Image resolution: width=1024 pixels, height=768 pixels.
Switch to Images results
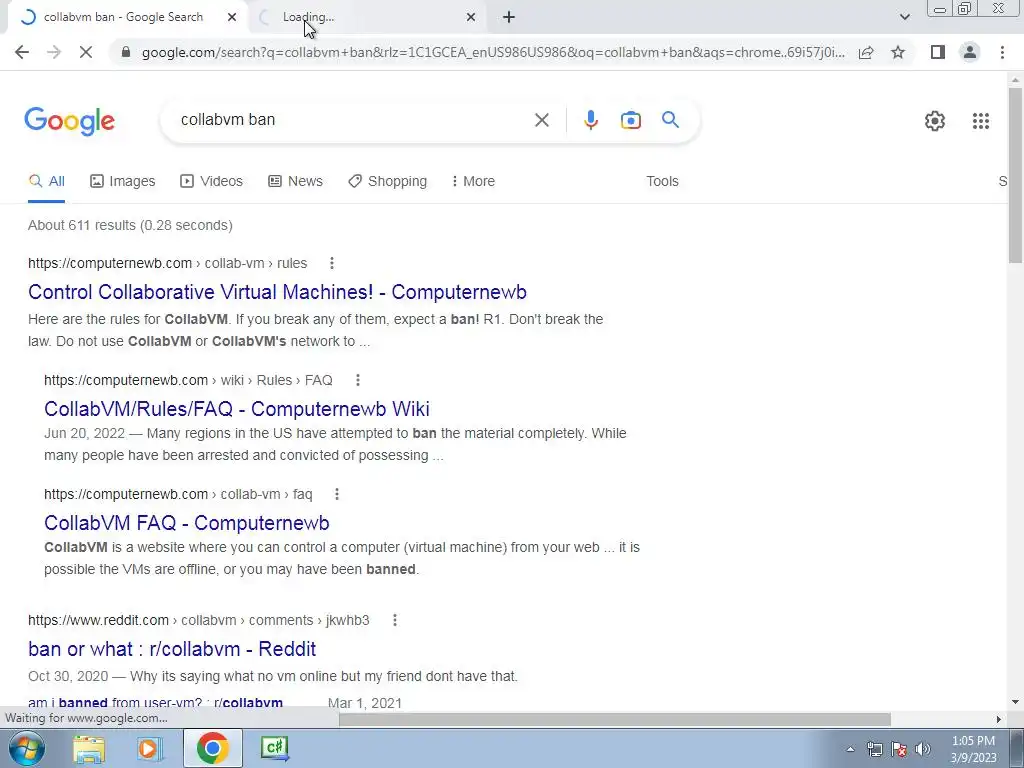point(123,182)
